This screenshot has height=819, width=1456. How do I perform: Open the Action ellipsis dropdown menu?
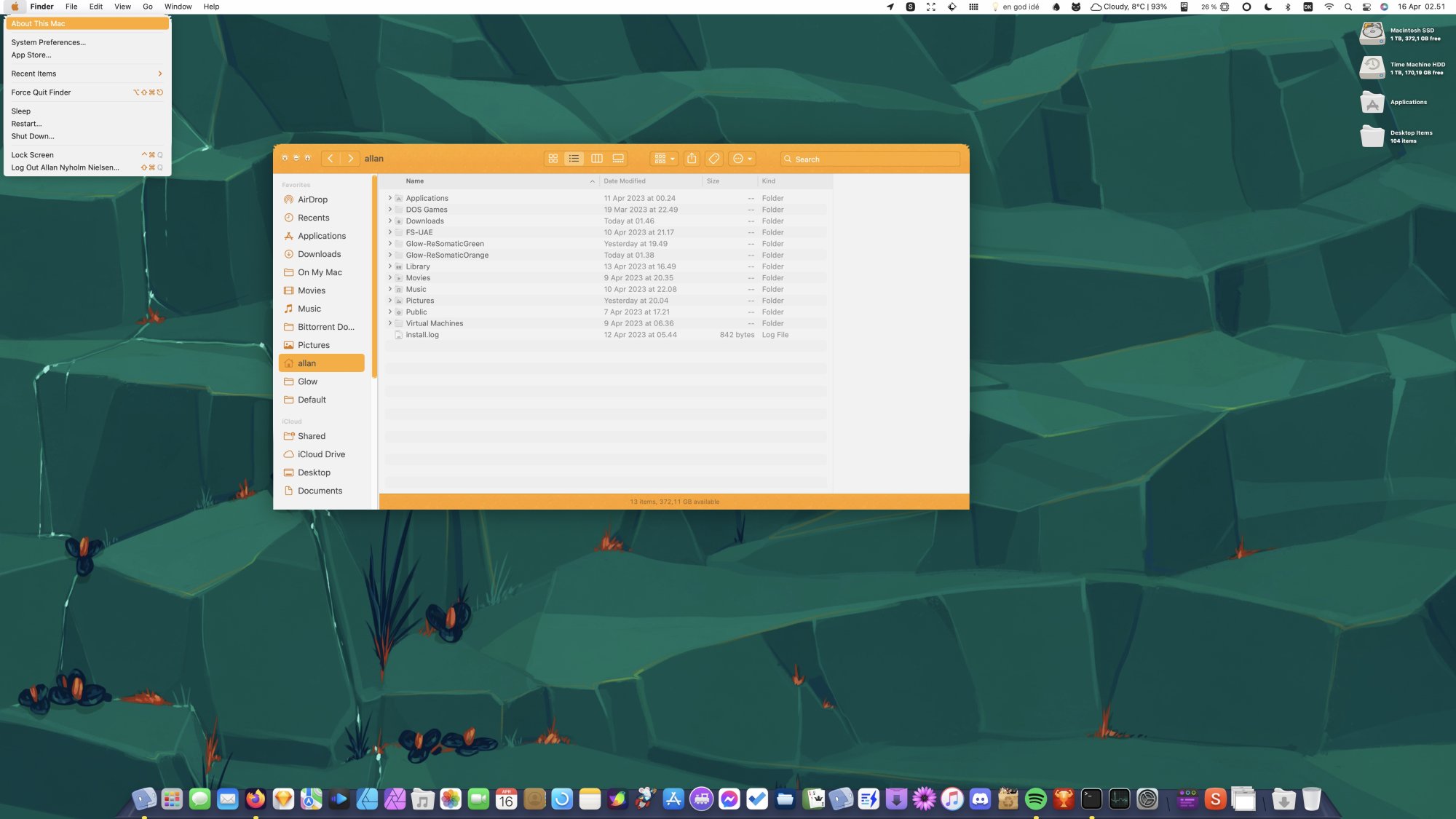pyautogui.click(x=742, y=159)
